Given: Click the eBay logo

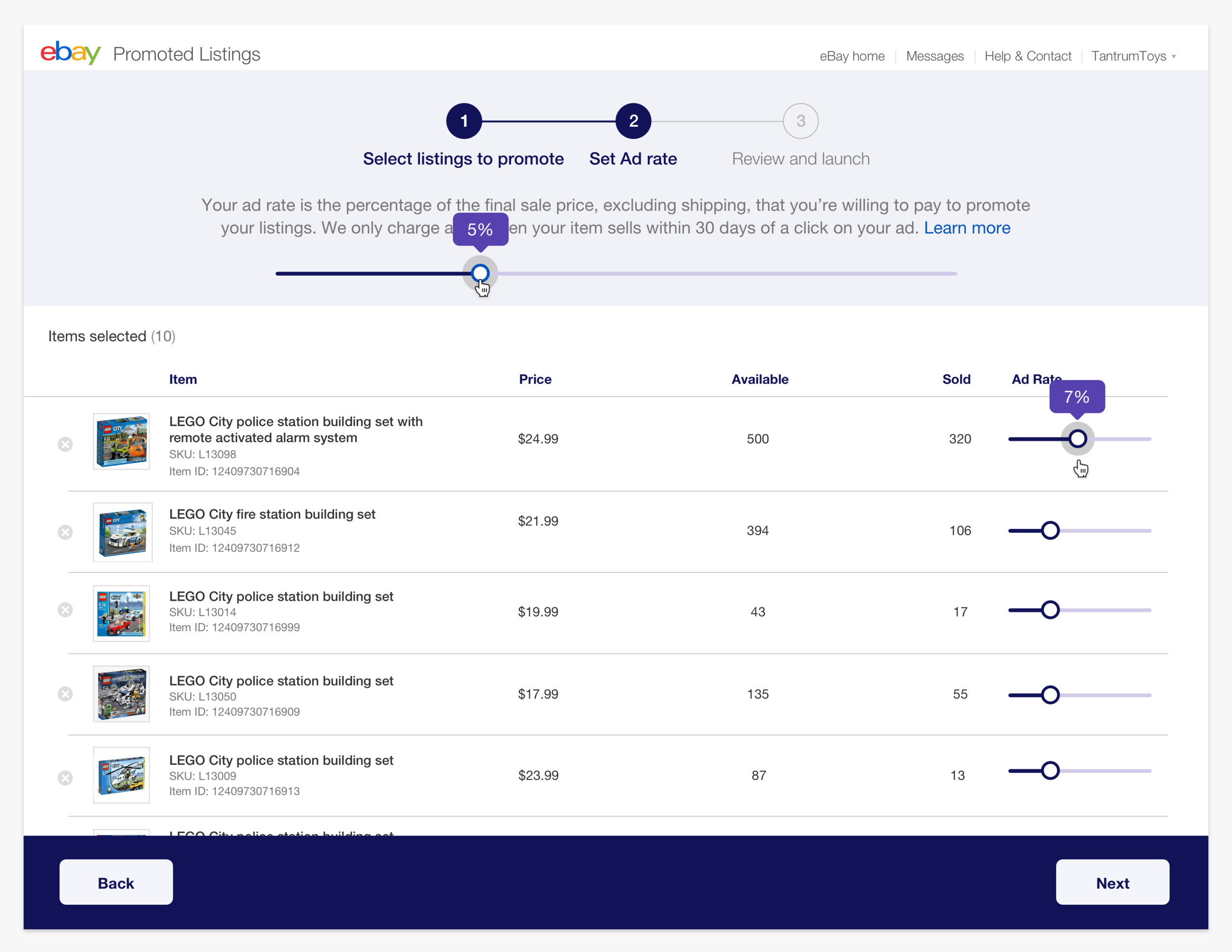Looking at the screenshot, I should point(70,53).
